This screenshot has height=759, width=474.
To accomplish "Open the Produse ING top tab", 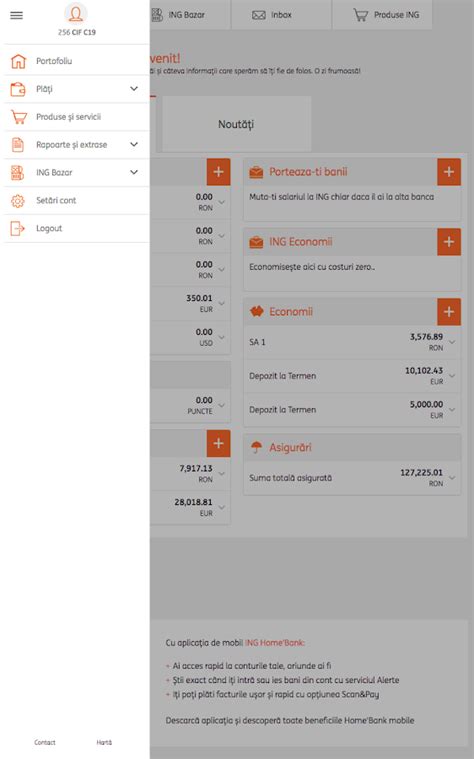I will [x=382, y=15].
